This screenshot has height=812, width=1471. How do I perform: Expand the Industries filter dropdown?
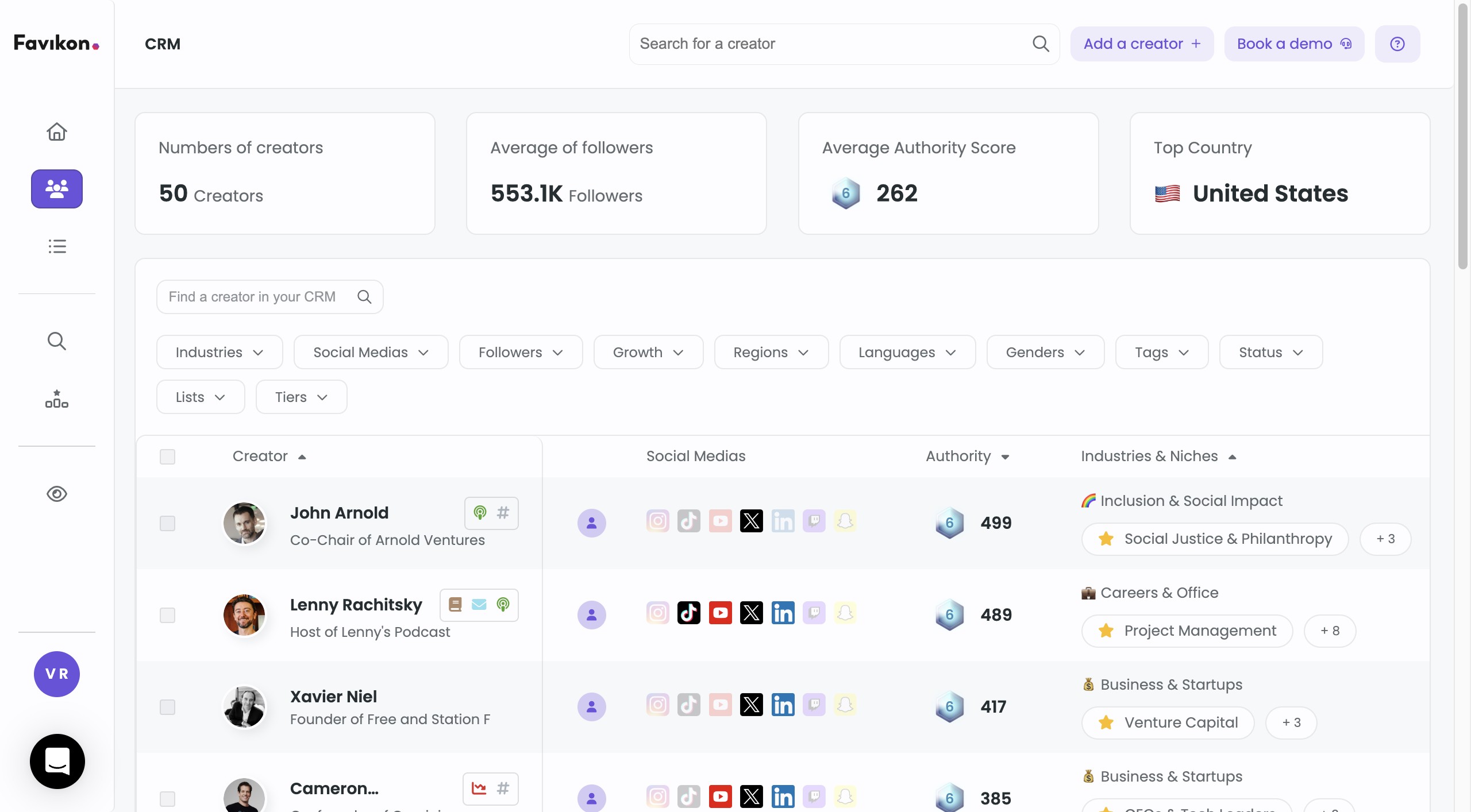[219, 352]
